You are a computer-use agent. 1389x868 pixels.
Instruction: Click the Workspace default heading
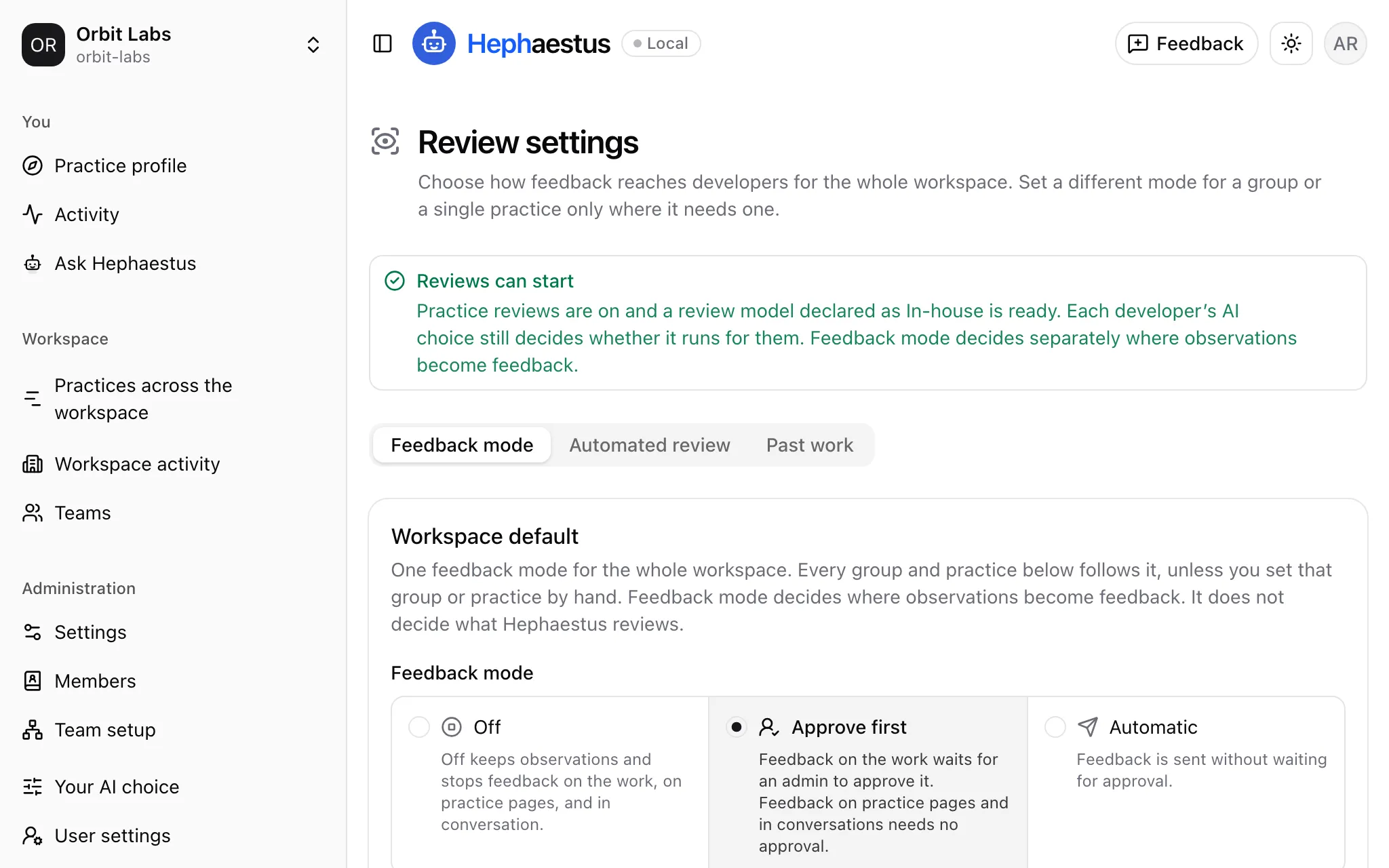tap(484, 536)
